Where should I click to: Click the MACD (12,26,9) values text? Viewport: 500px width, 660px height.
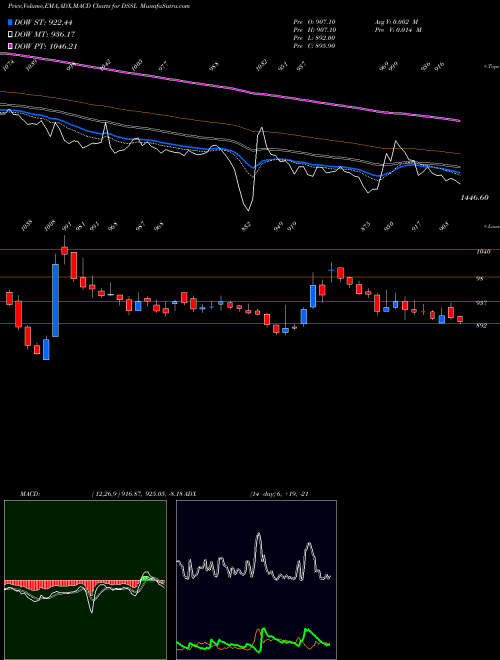138,493
